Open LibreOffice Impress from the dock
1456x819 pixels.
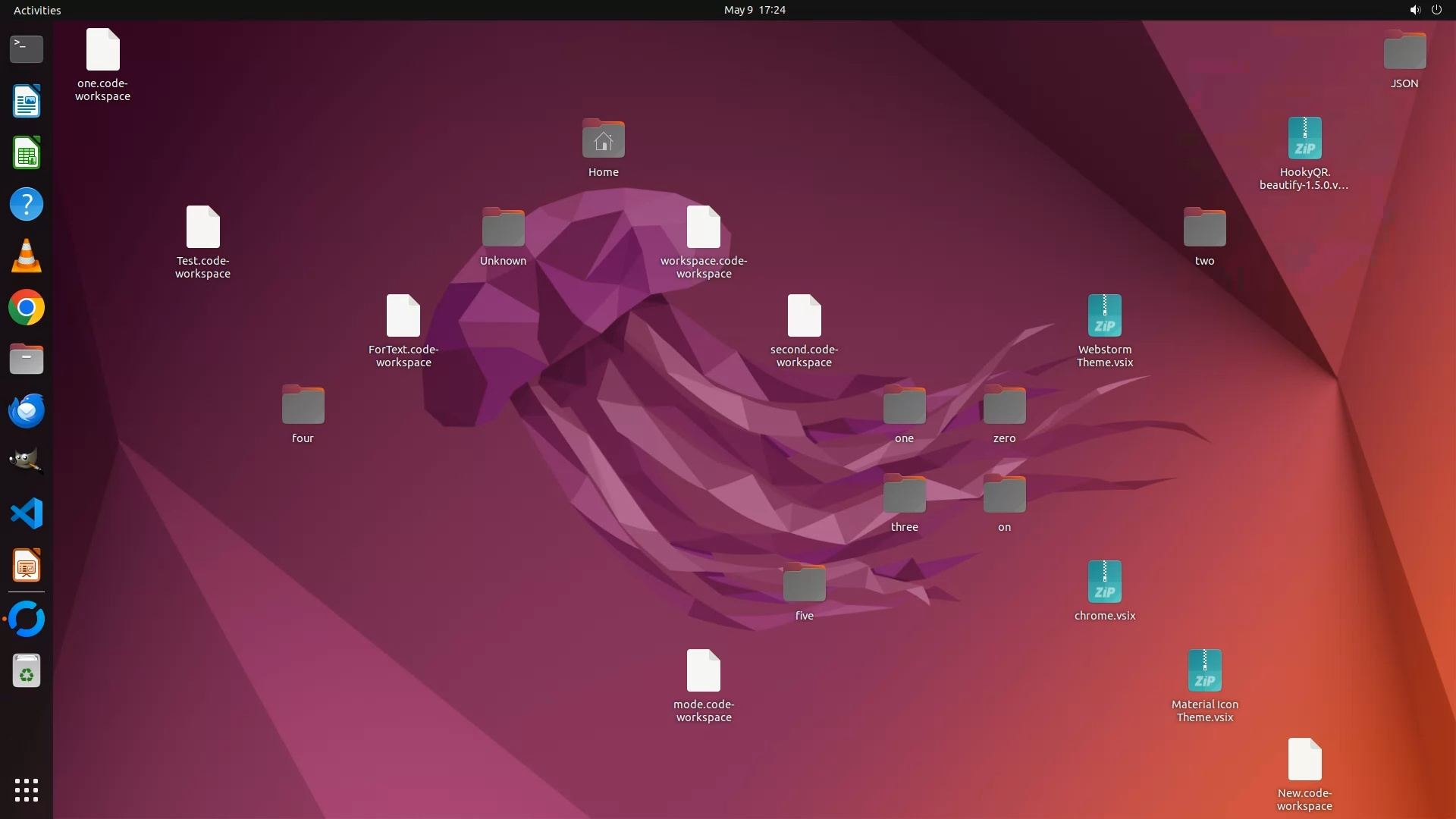(x=27, y=566)
